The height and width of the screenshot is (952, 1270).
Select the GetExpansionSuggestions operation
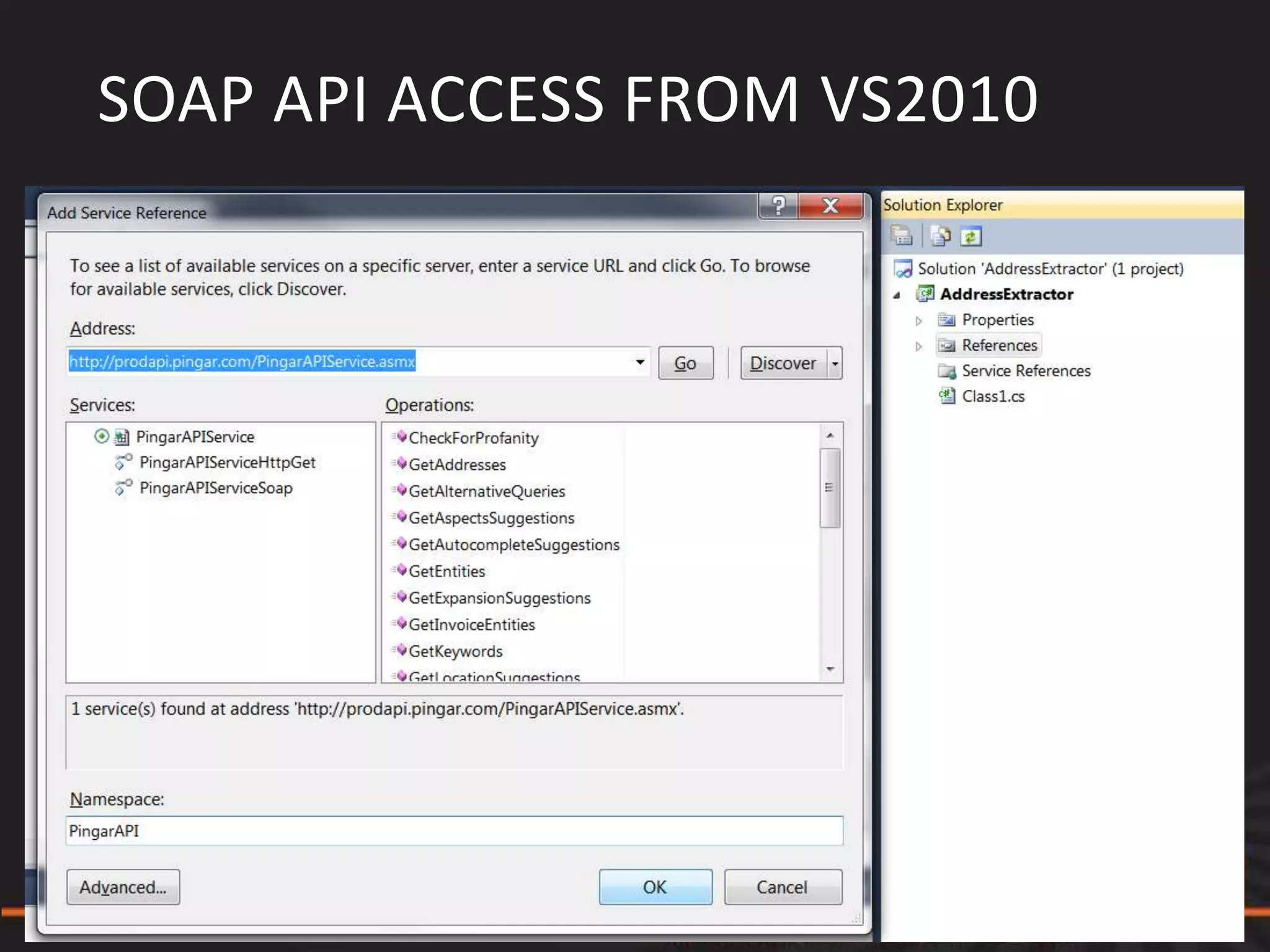pyautogui.click(x=499, y=598)
